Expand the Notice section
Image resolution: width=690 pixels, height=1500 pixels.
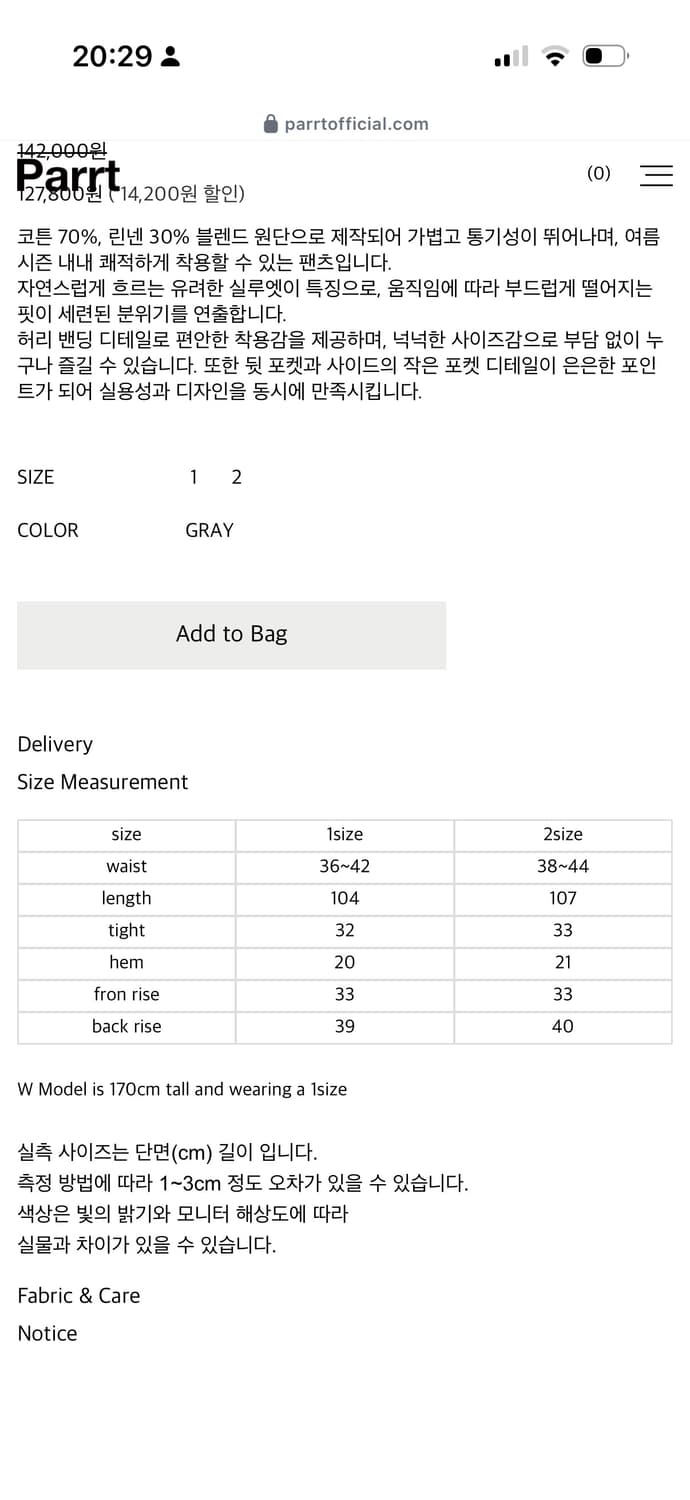click(x=47, y=1333)
